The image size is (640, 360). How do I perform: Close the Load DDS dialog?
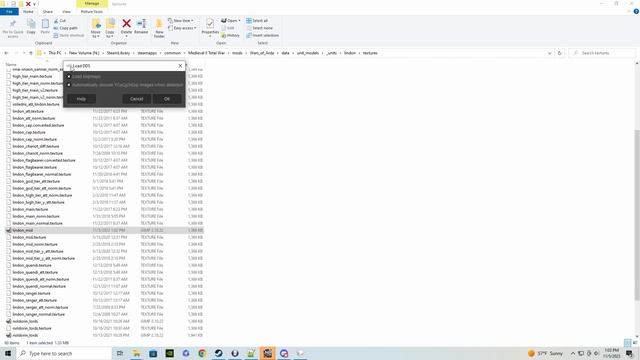point(180,66)
